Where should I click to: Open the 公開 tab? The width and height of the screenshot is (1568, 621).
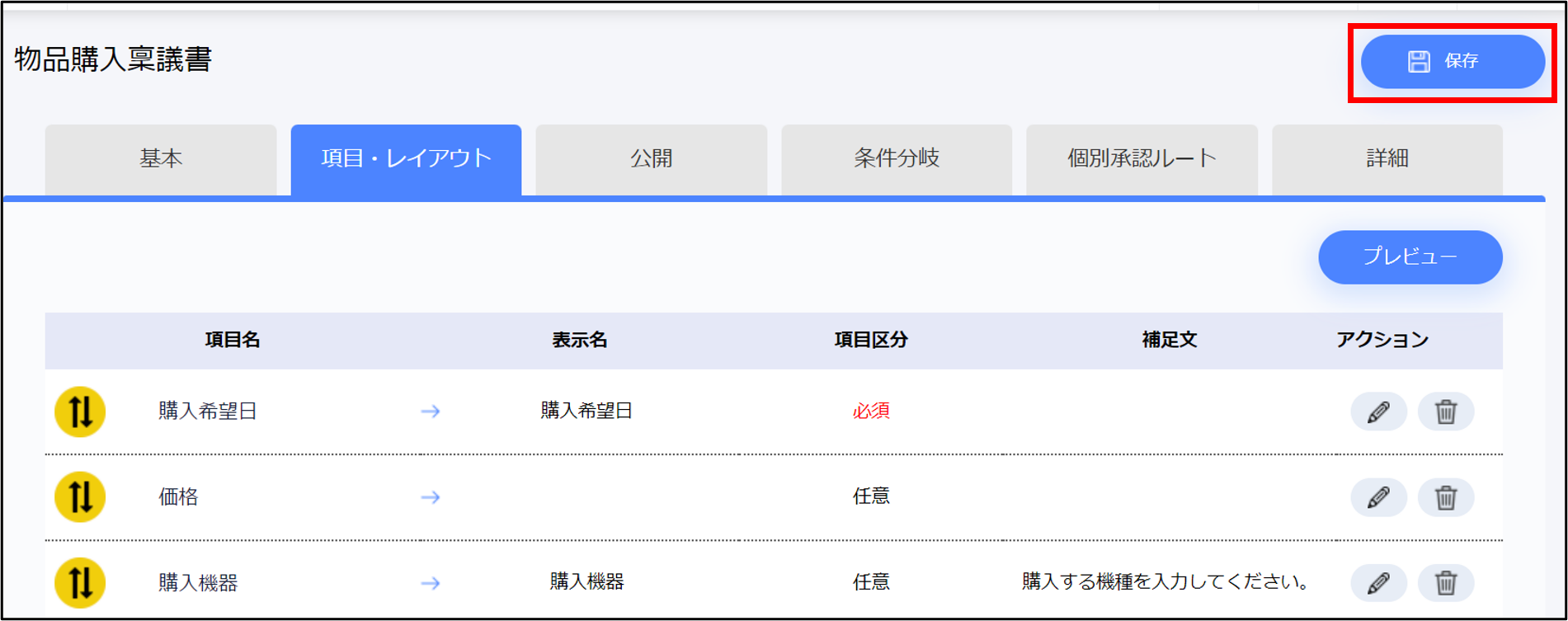point(651,159)
